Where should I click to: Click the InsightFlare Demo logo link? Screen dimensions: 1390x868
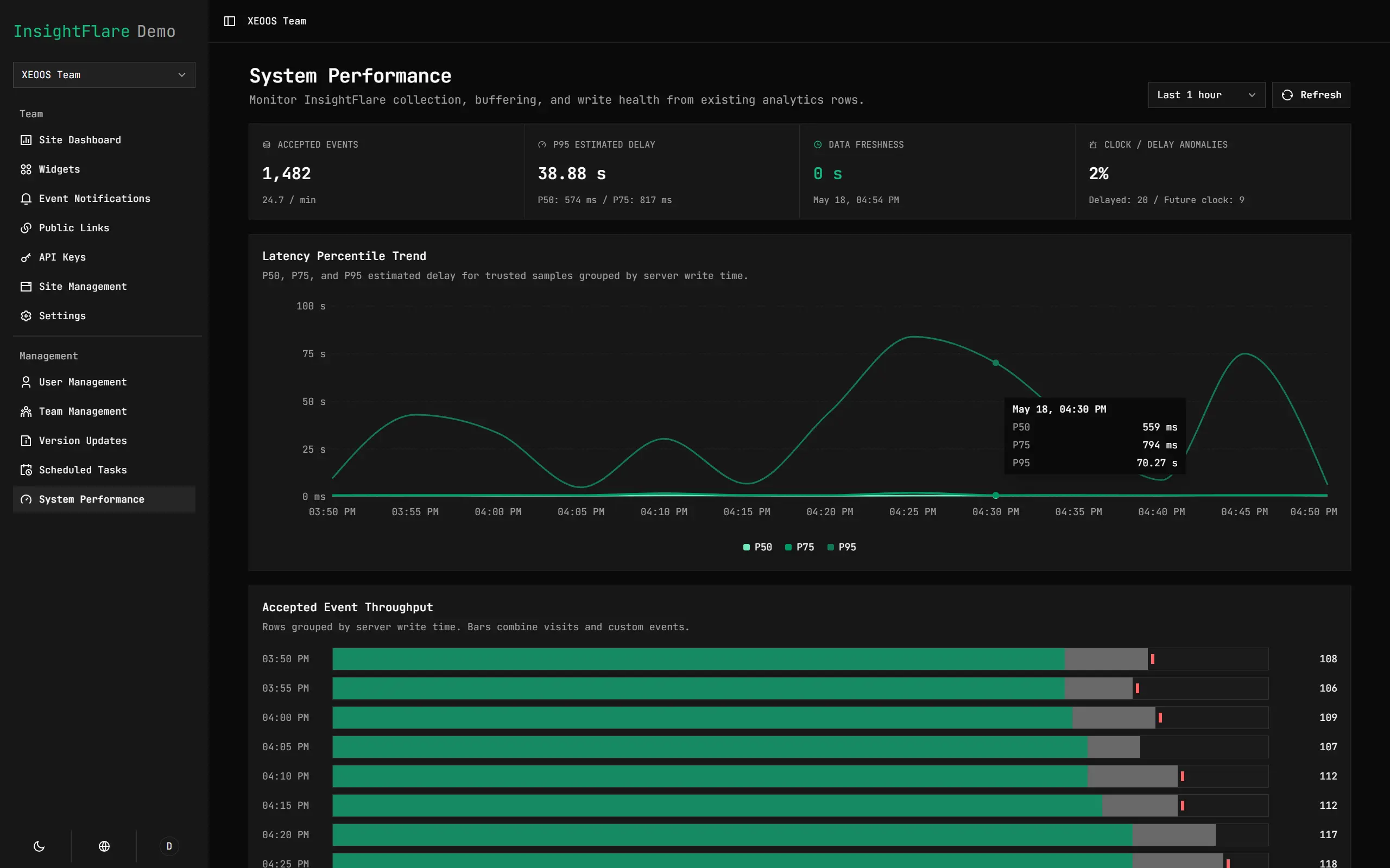click(x=94, y=31)
